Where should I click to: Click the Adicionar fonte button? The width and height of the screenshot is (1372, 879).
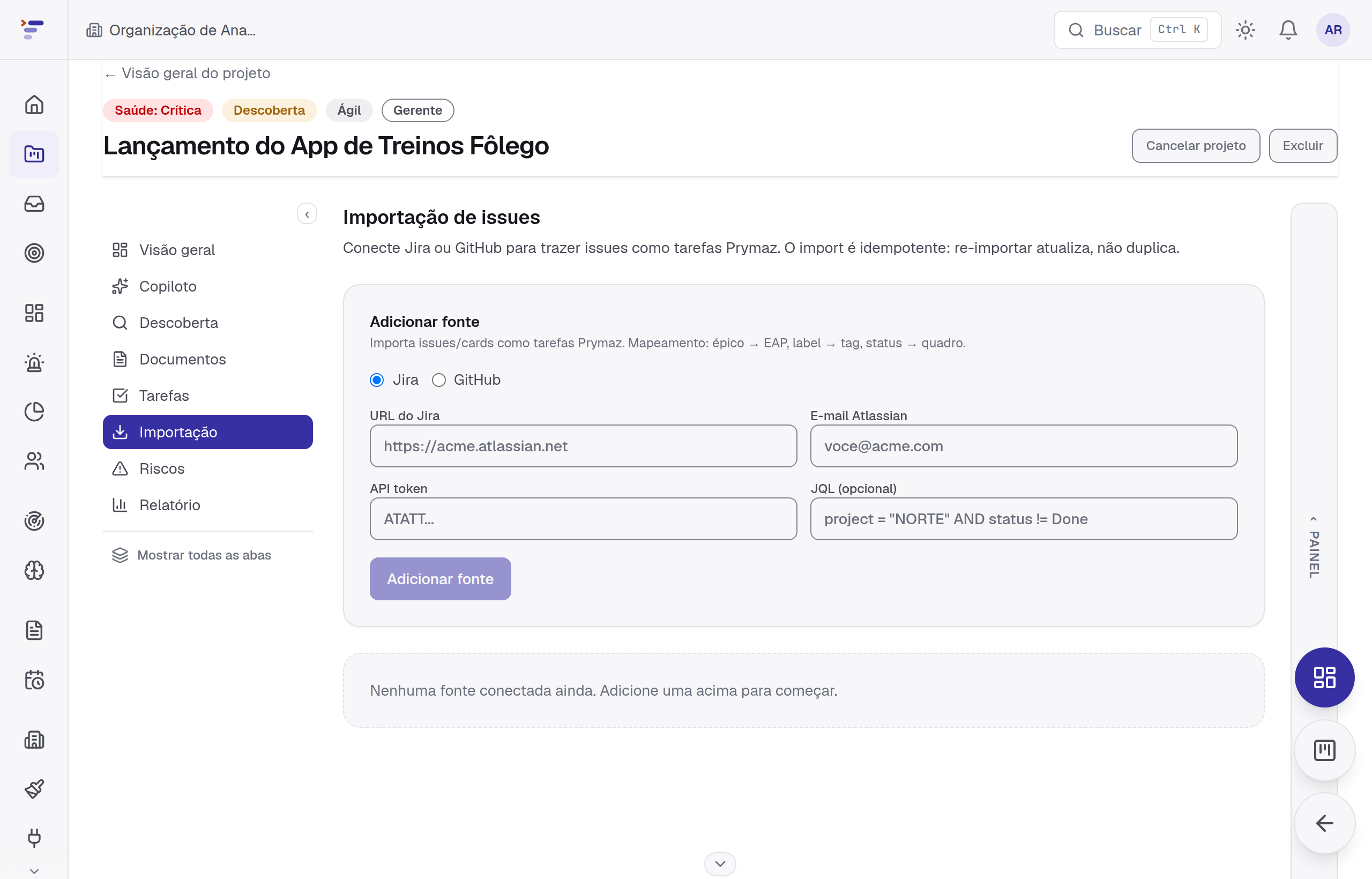click(x=440, y=579)
